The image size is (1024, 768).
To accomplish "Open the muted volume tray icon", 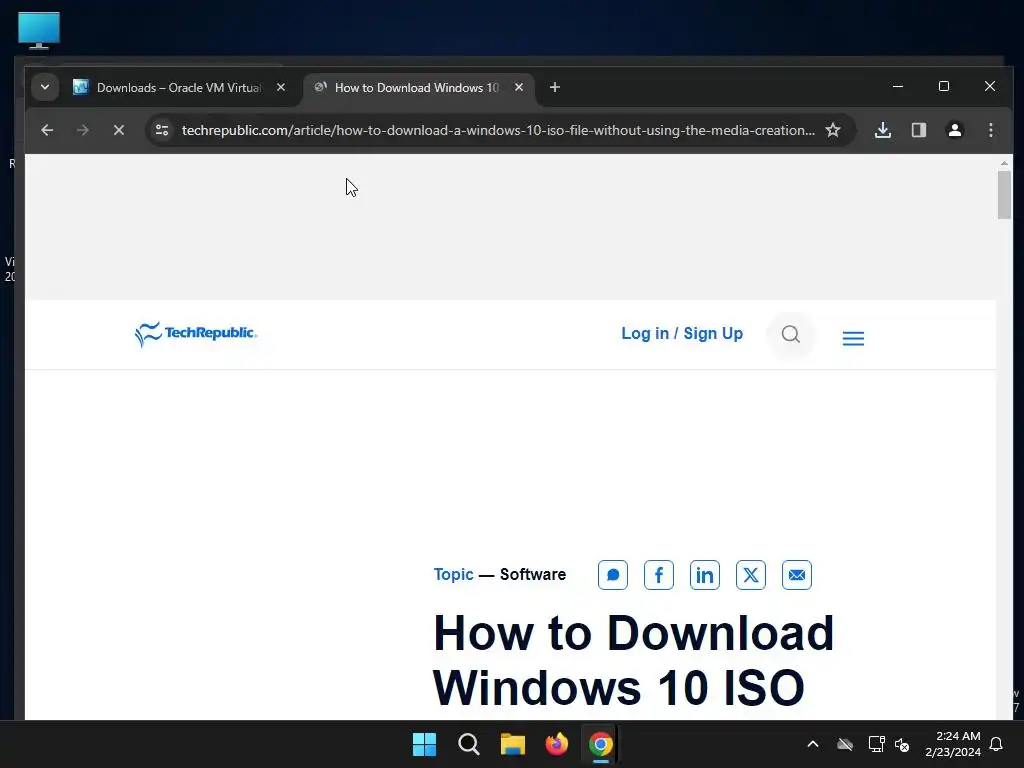I will click(902, 744).
